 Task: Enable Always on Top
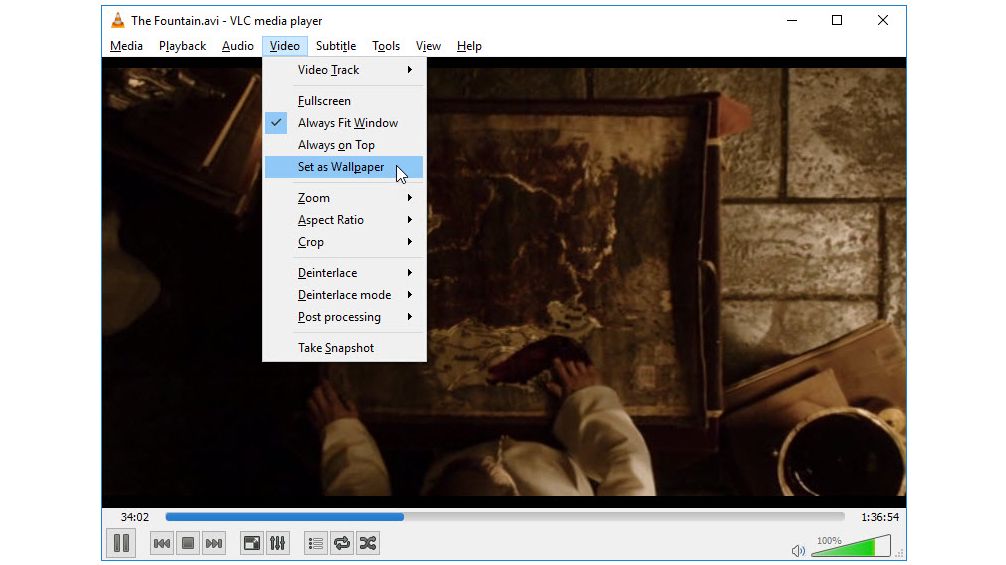tap(344, 145)
